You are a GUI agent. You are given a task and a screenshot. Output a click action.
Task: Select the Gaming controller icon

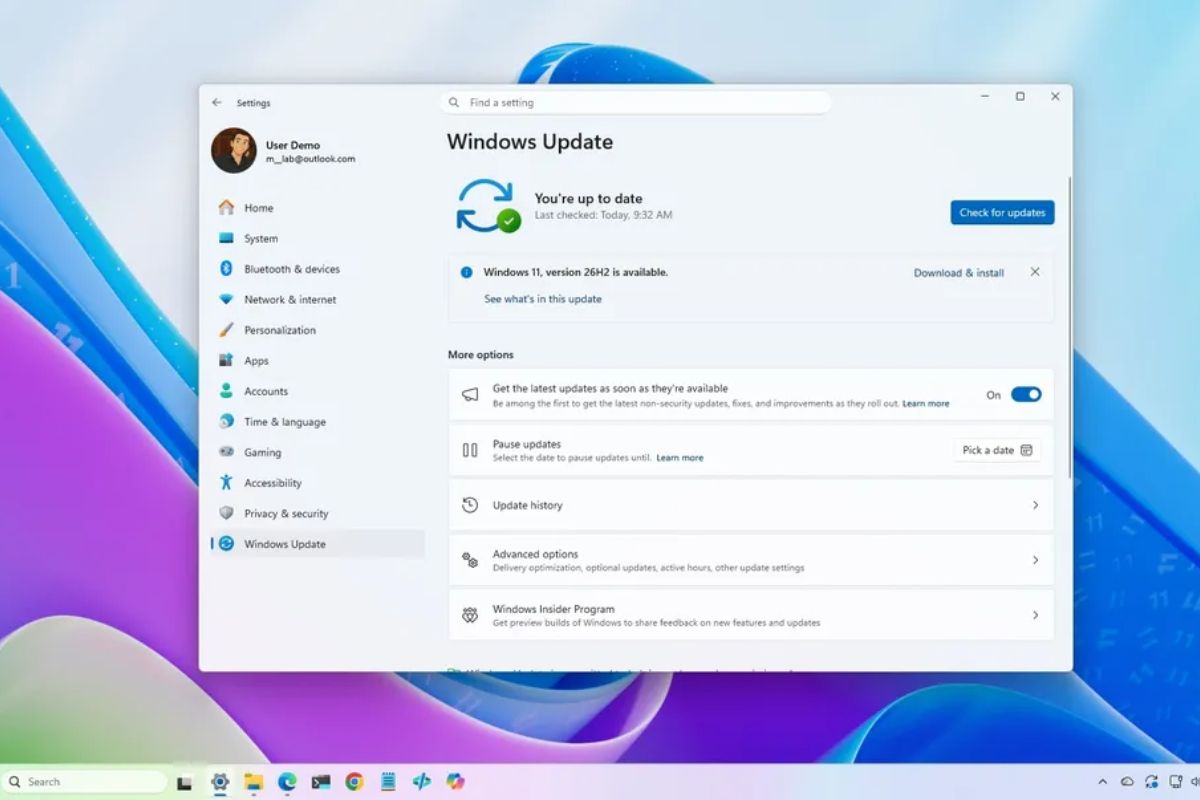click(226, 452)
